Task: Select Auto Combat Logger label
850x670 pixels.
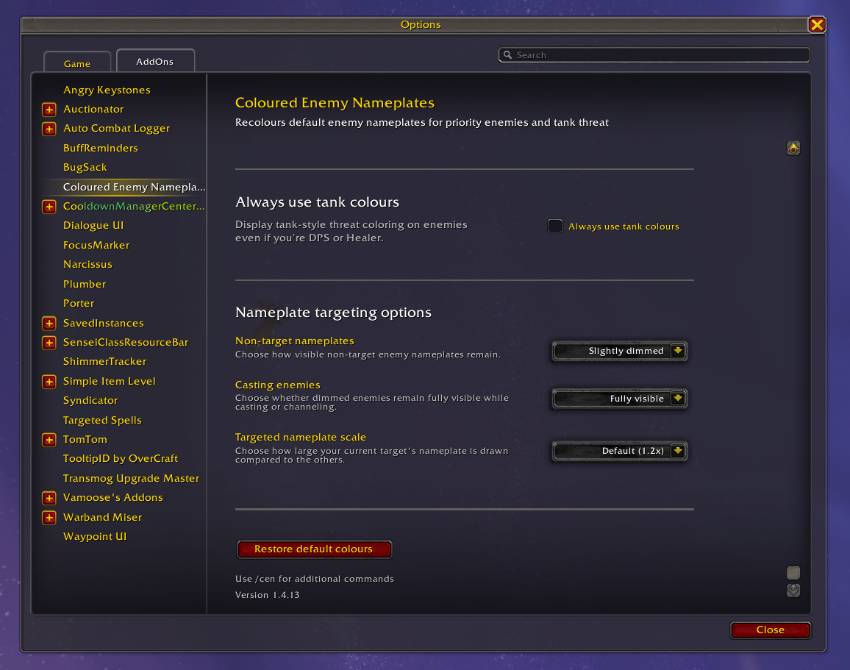Action: pyautogui.click(x=117, y=128)
